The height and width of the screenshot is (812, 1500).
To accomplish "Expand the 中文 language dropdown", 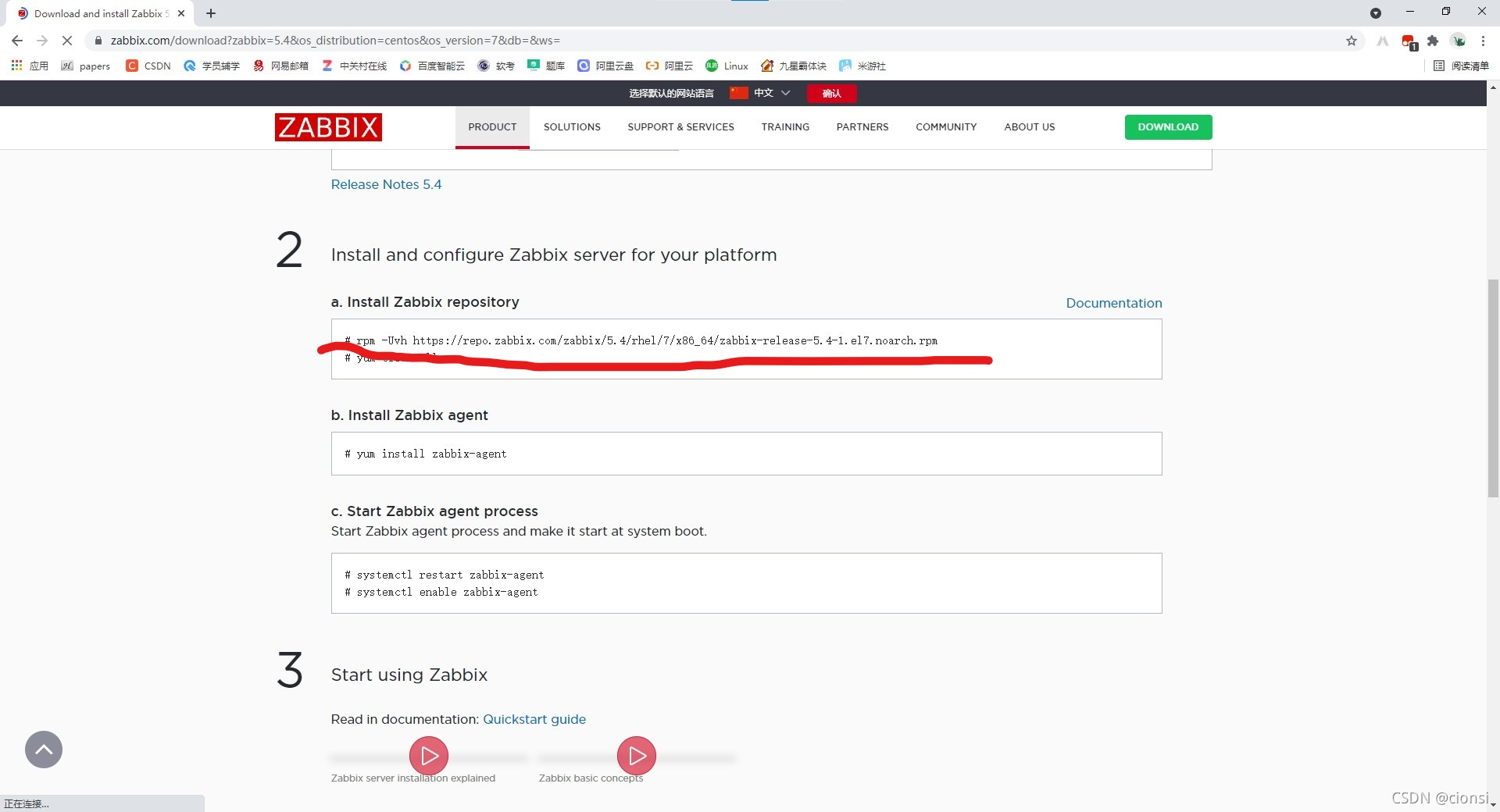I will (762, 93).
